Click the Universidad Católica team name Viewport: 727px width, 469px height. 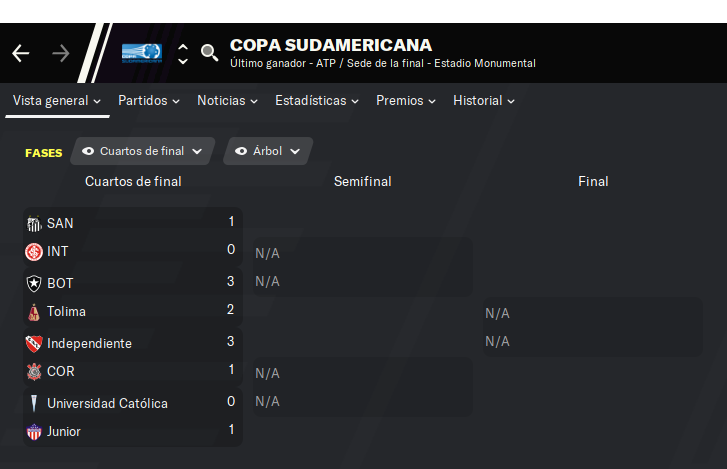click(x=107, y=403)
